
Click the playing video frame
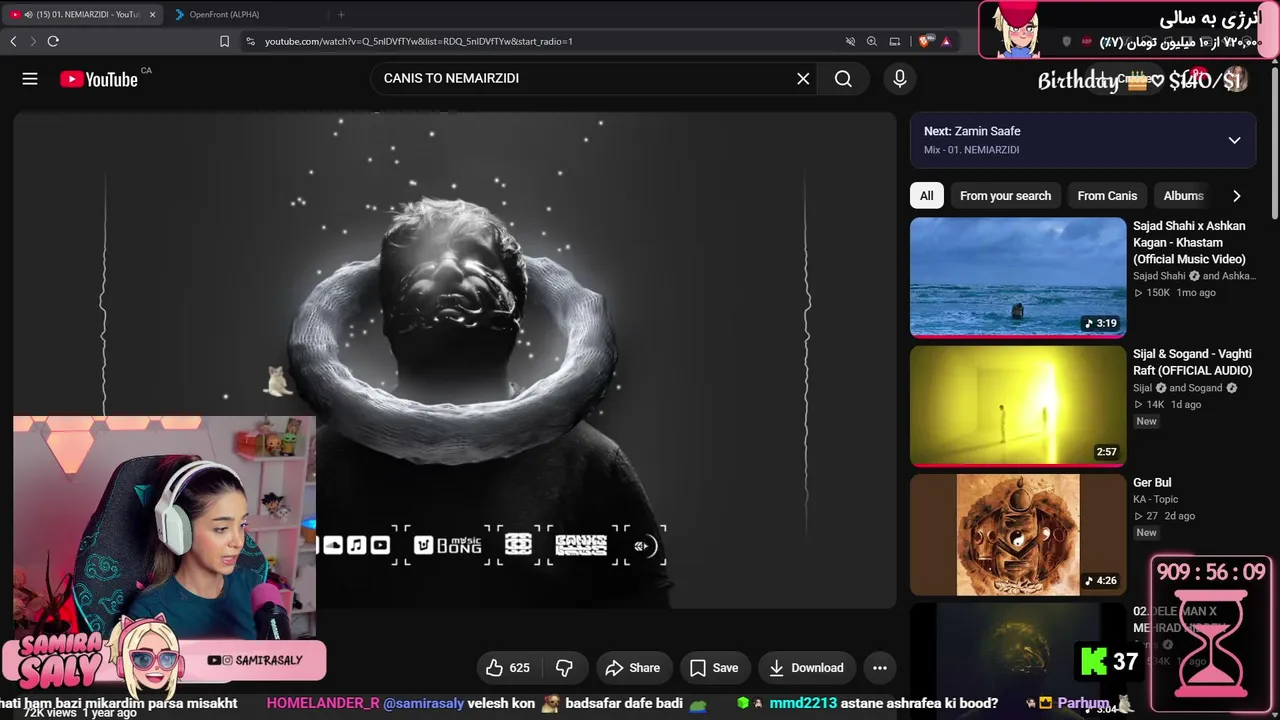click(x=455, y=360)
